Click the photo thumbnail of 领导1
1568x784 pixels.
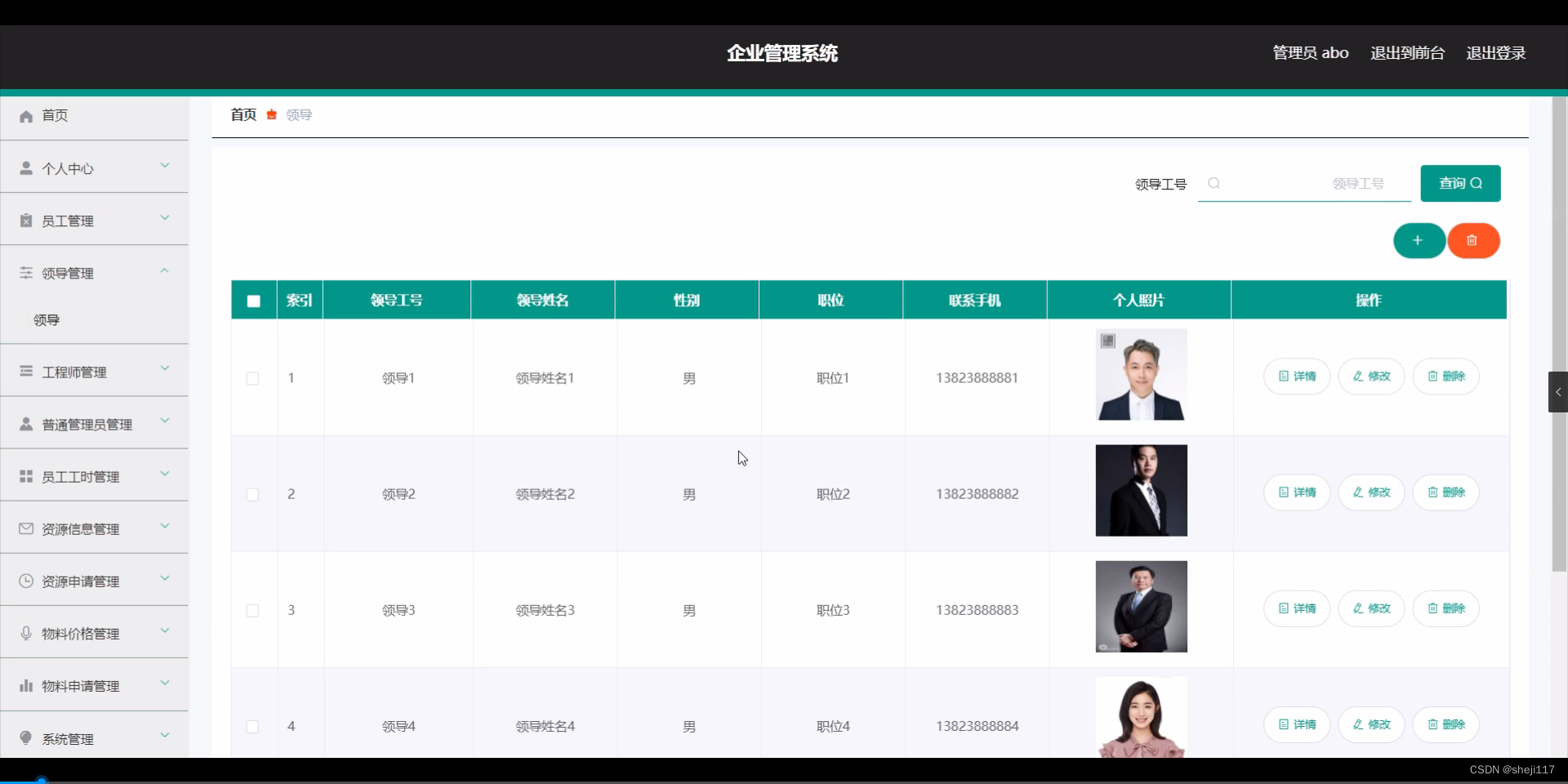(1141, 375)
